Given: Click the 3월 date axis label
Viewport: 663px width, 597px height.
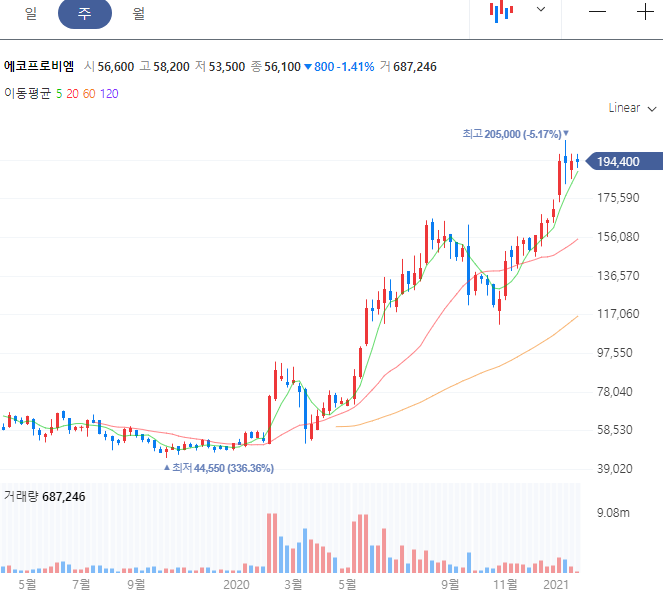Looking at the screenshot, I should (293, 585).
